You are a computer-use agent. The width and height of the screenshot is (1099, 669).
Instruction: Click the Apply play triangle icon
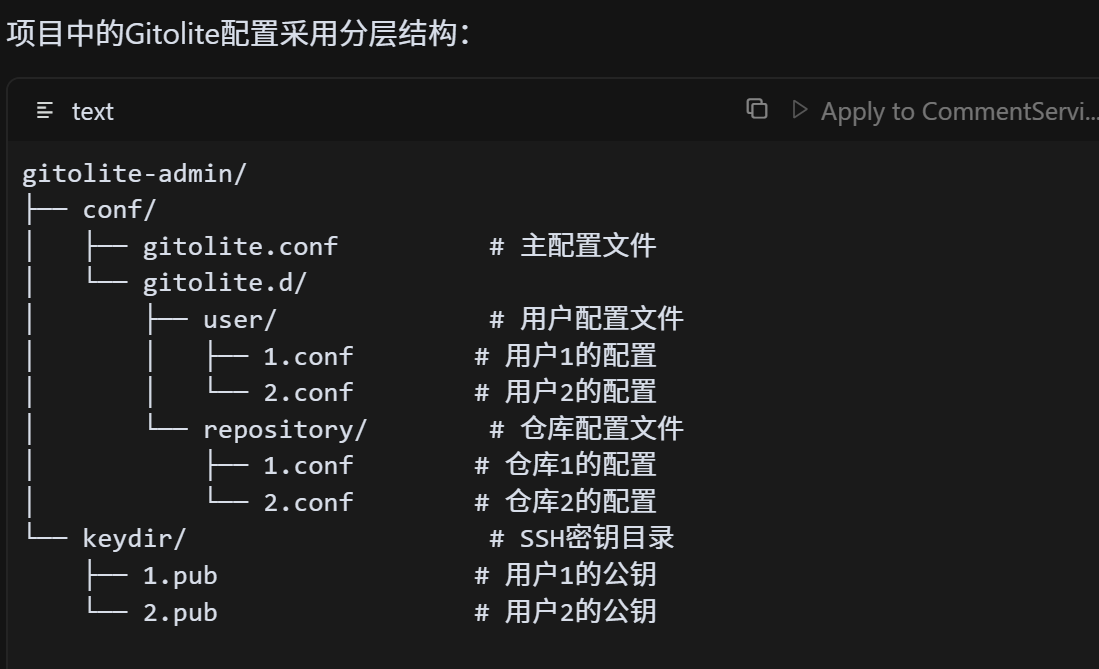[x=799, y=109]
